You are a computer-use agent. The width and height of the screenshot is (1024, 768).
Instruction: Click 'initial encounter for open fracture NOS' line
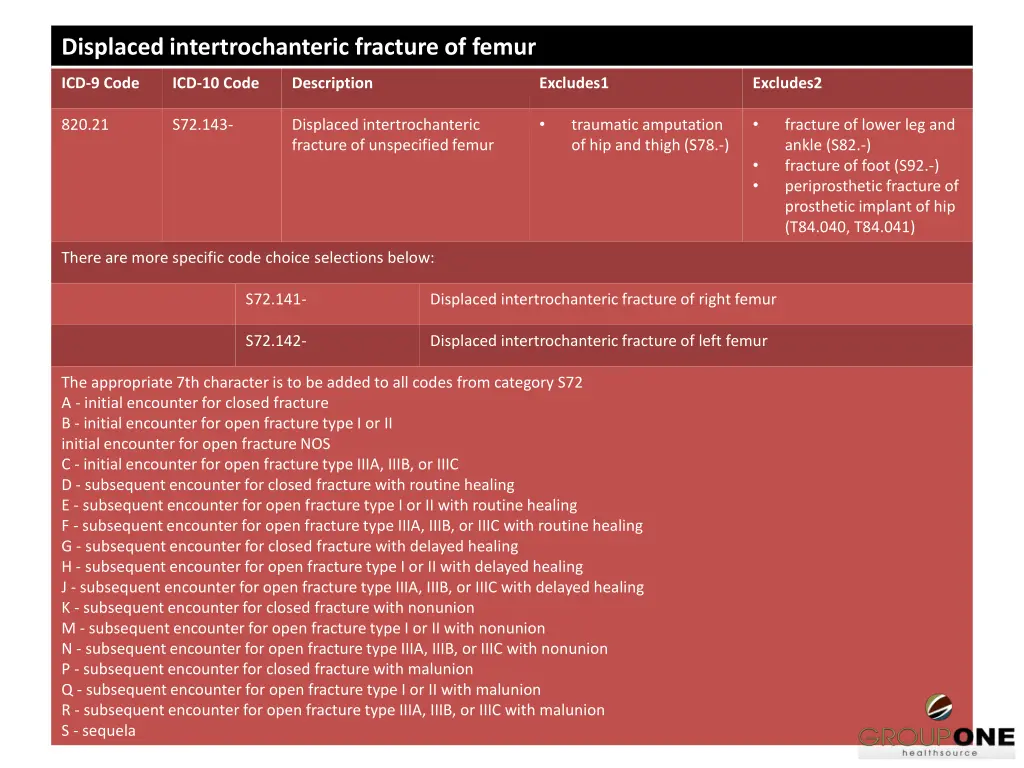[x=196, y=444]
